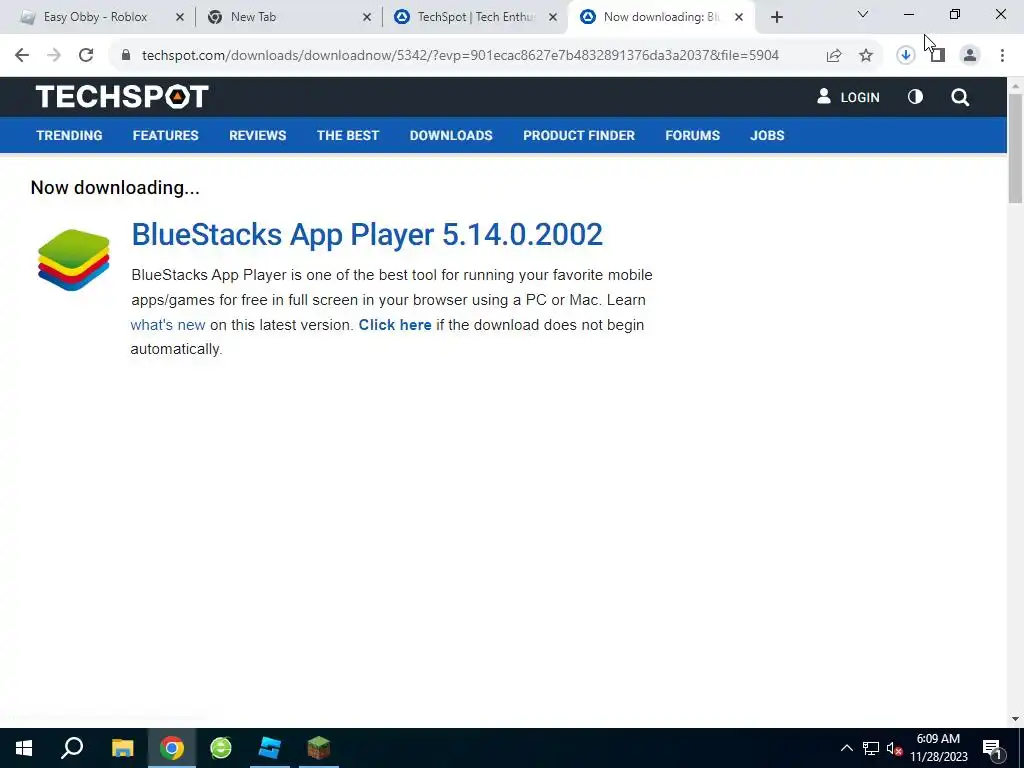
Task: Click the network tray icon
Action: (x=871, y=748)
